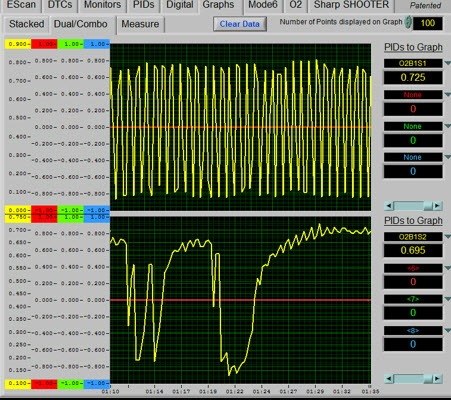The height and width of the screenshot is (400, 451).
Task: Open the blue <8> PID dropdown
Action: click(x=447, y=330)
